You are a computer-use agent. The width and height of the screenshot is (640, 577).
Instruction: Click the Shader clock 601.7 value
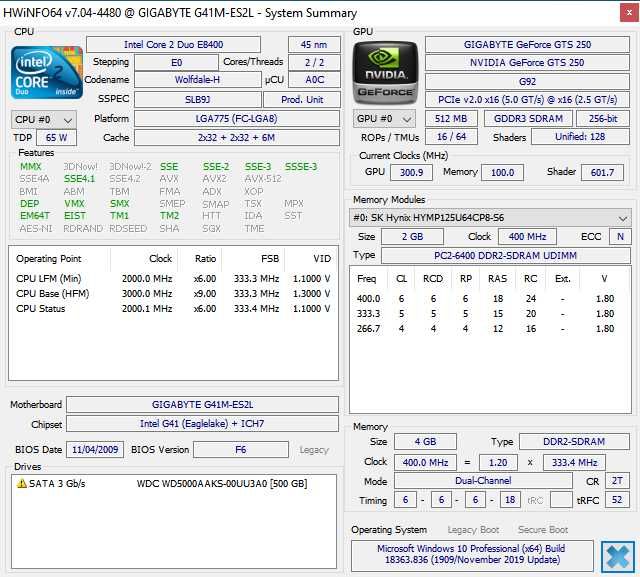(602, 173)
